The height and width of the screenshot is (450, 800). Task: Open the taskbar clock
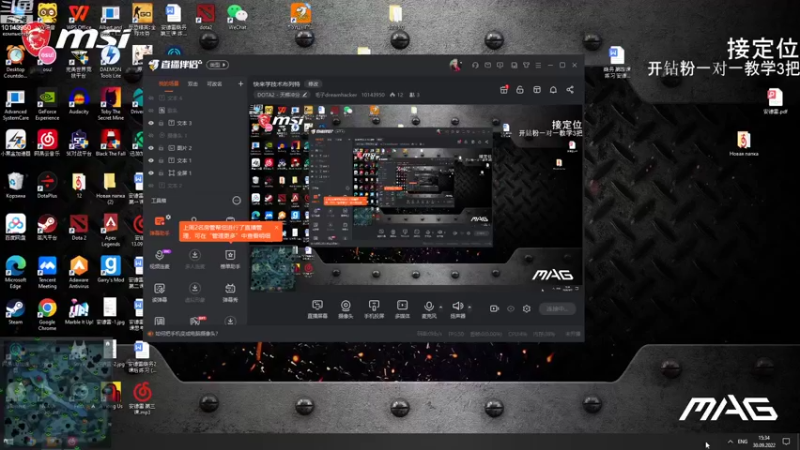tap(764, 442)
